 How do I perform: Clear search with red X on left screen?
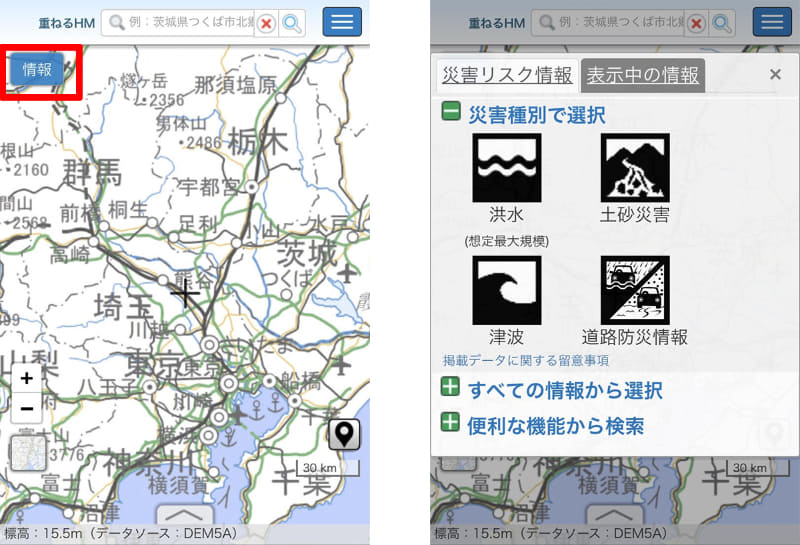point(266,23)
